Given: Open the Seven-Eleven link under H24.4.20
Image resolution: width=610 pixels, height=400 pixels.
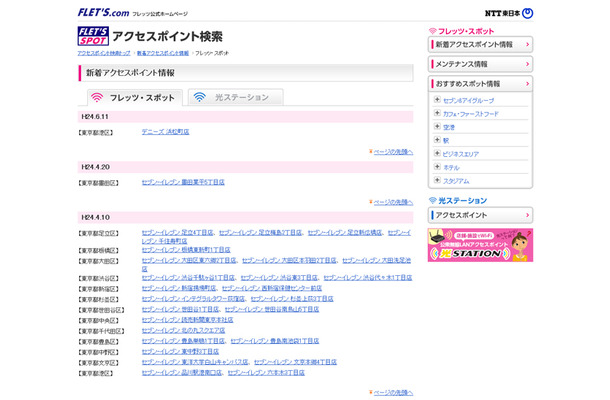Looking at the screenshot, I should (x=183, y=182).
